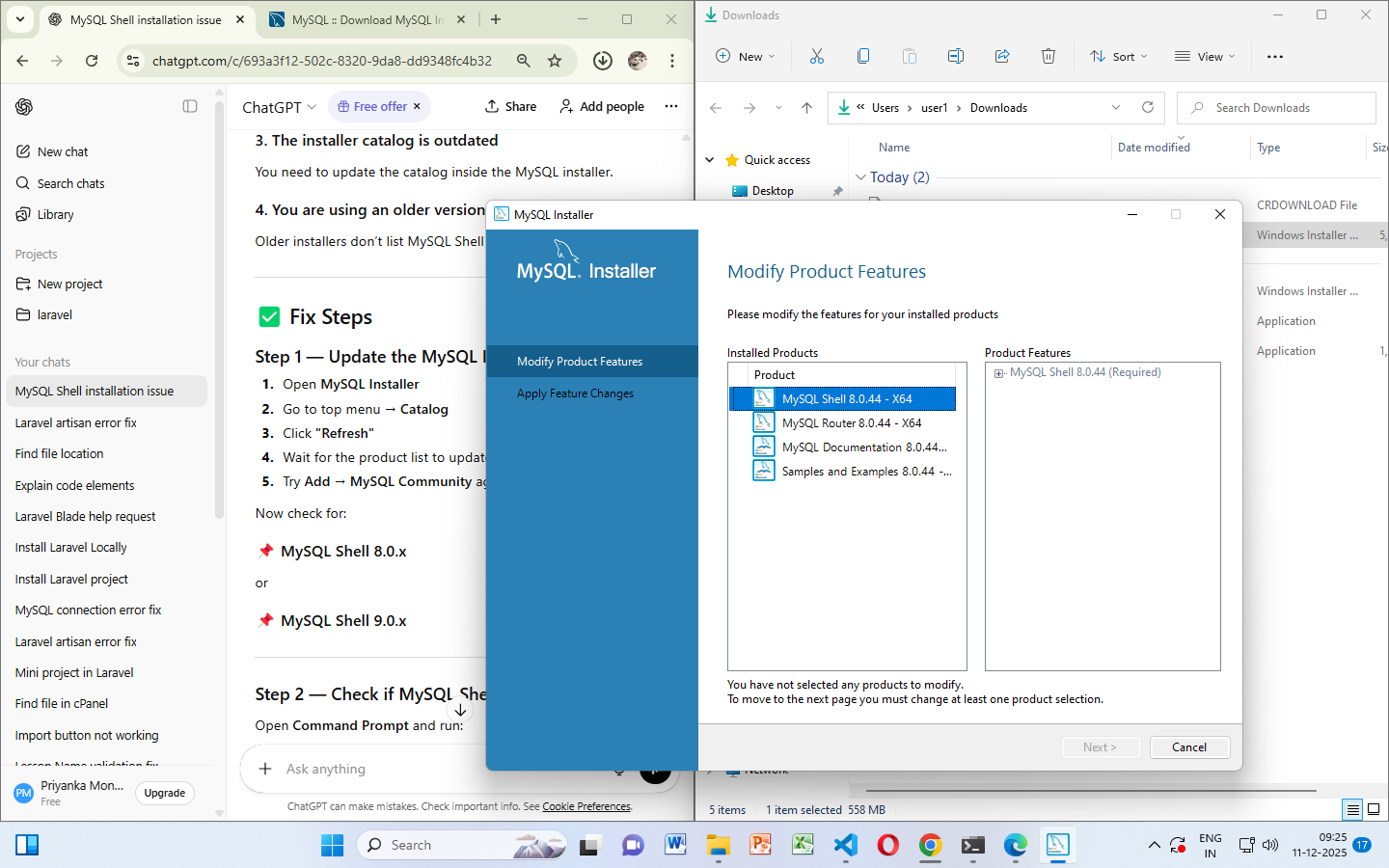
Task: Select MySQL Router 8.0.44 - X64 product
Action: [x=851, y=423]
